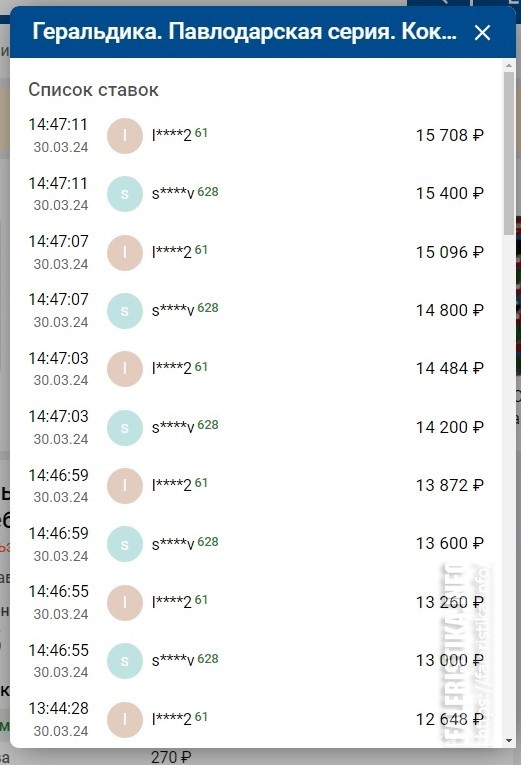The image size is (521, 765).
Task: Click the bid list scrollbar thumb
Action: tap(509, 153)
